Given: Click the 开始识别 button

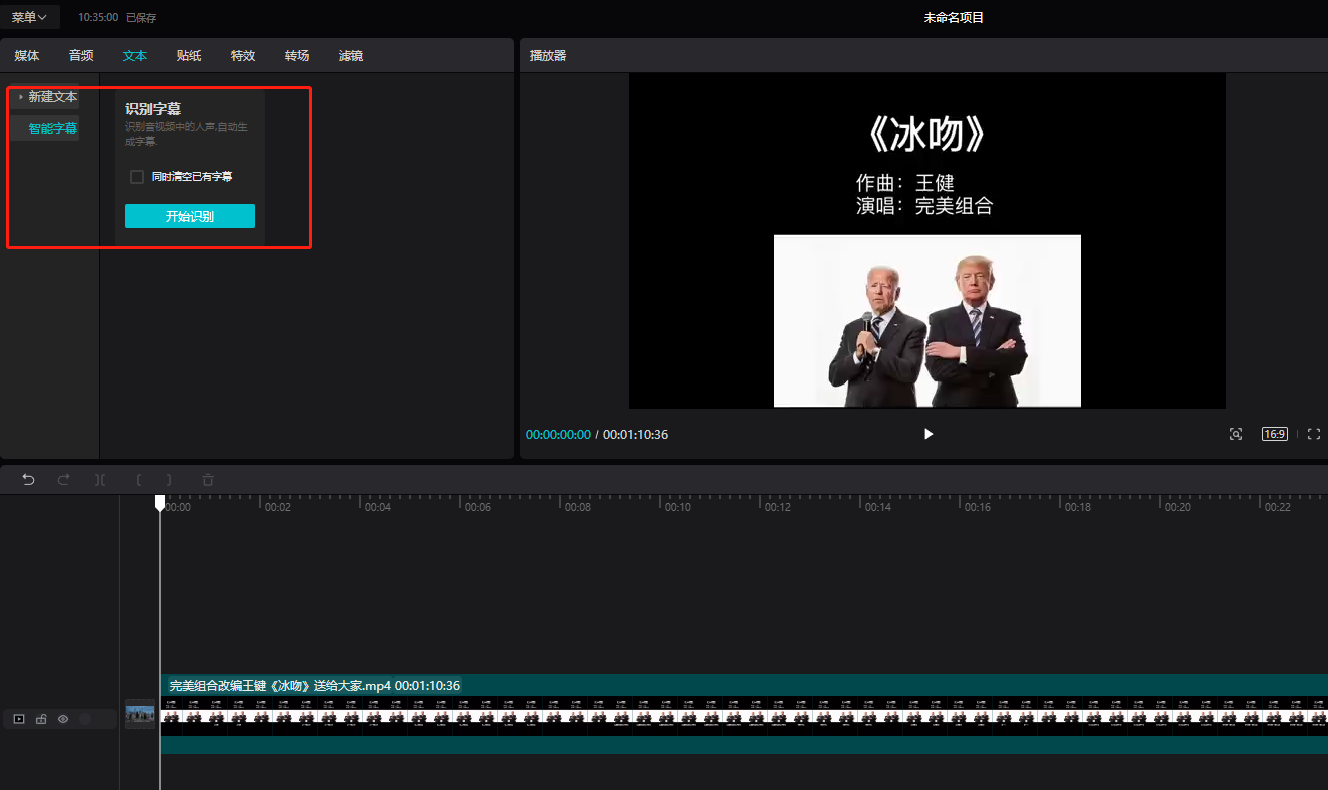Looking at the screenshot, I should [x=190, y=216].
